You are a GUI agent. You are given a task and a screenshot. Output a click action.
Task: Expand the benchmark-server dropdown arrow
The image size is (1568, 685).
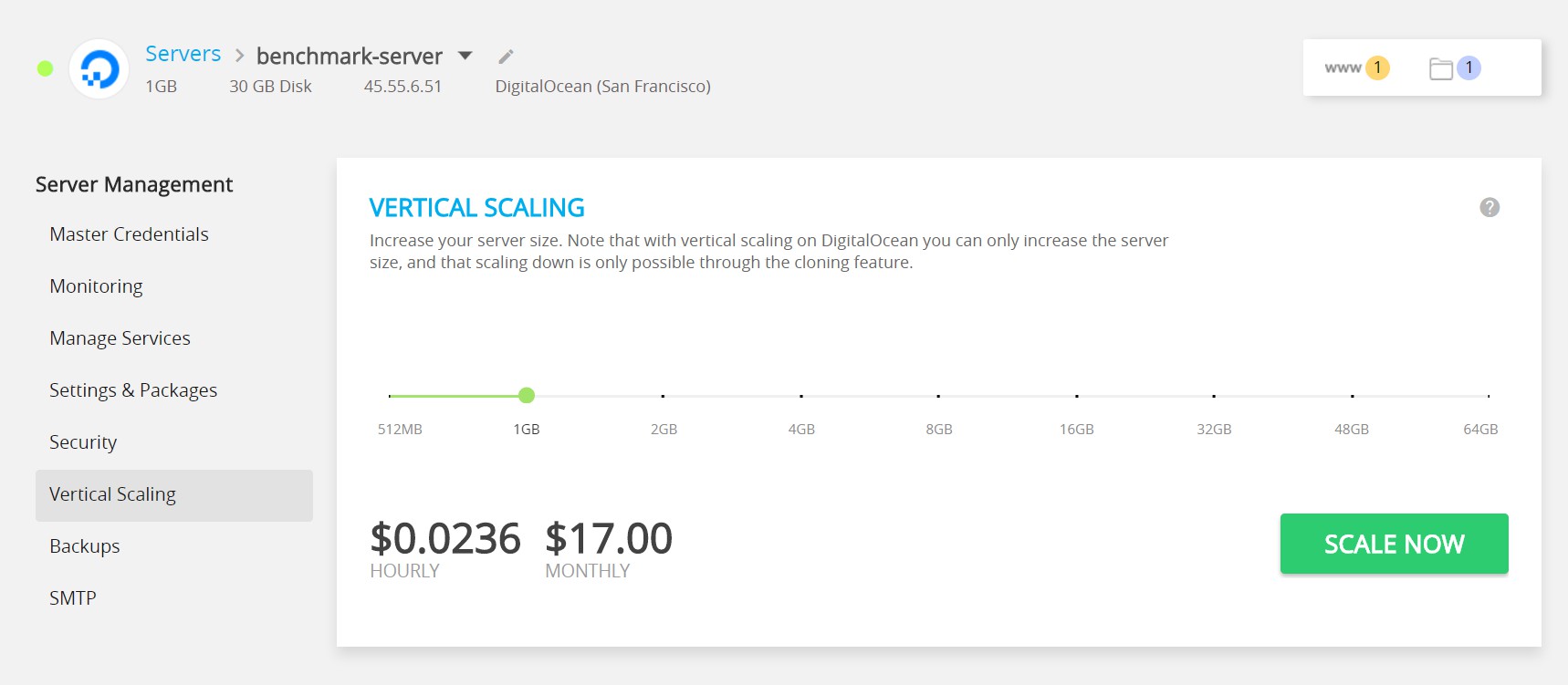tap(465, 56)
